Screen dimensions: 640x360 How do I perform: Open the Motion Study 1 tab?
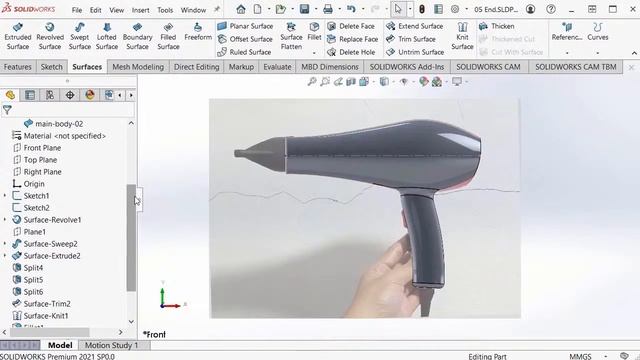click(111, 345)
